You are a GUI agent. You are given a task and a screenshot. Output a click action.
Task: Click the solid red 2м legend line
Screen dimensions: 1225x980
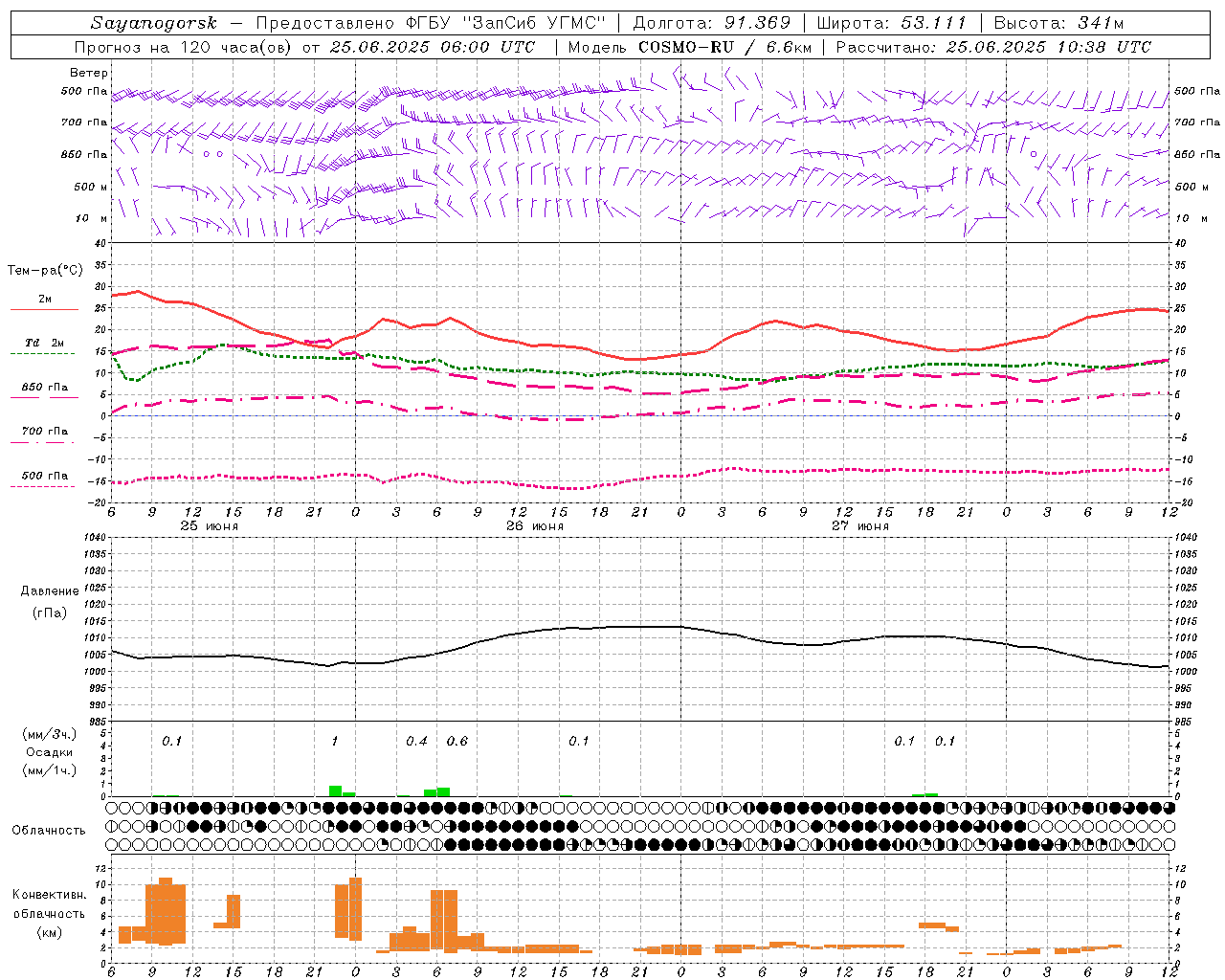click(44, 310)
